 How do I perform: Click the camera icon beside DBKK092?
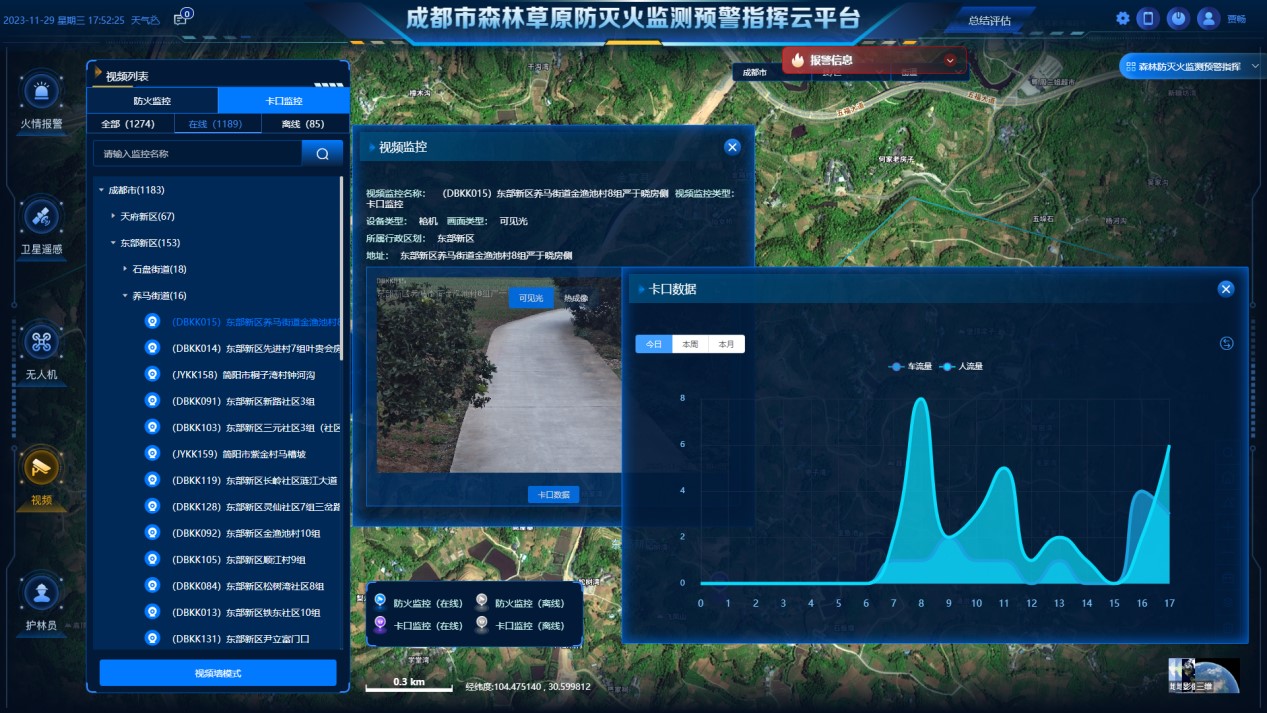coord(152,533)
